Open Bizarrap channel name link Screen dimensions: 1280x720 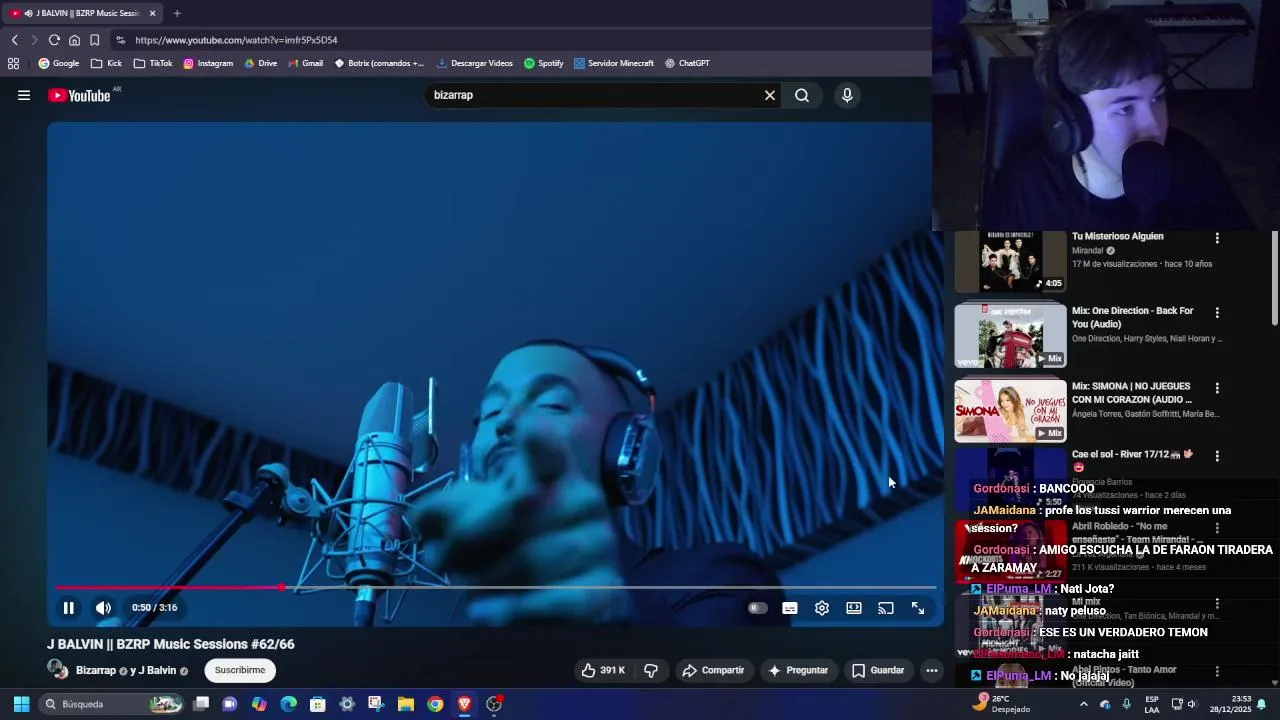click(x=96, y=670)
